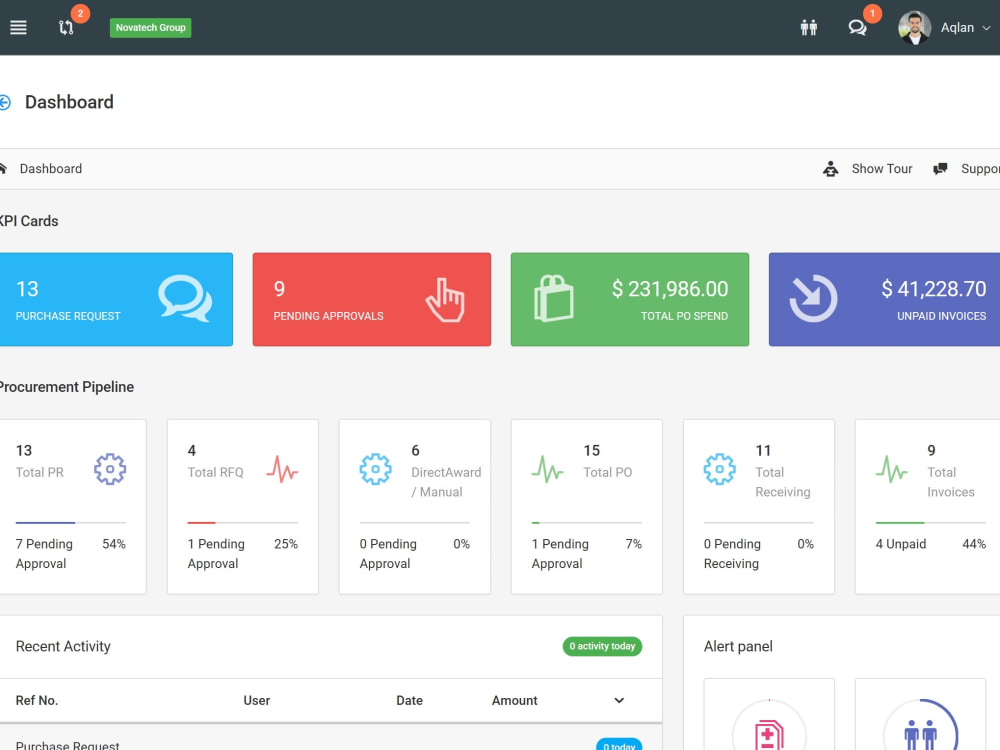Screen dimensions: 1000x750
Task: Click pulse icon on Total RFQ card
Action: 282,469
